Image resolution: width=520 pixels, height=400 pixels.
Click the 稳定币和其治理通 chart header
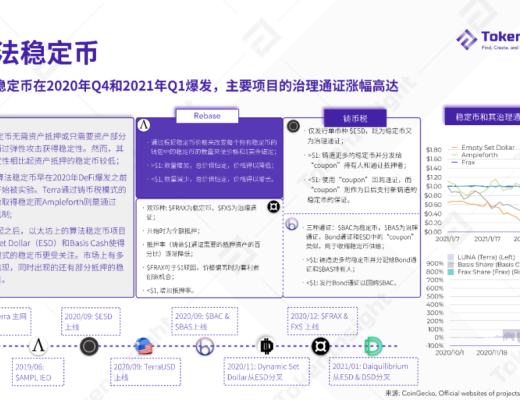[x=482, y=116]
